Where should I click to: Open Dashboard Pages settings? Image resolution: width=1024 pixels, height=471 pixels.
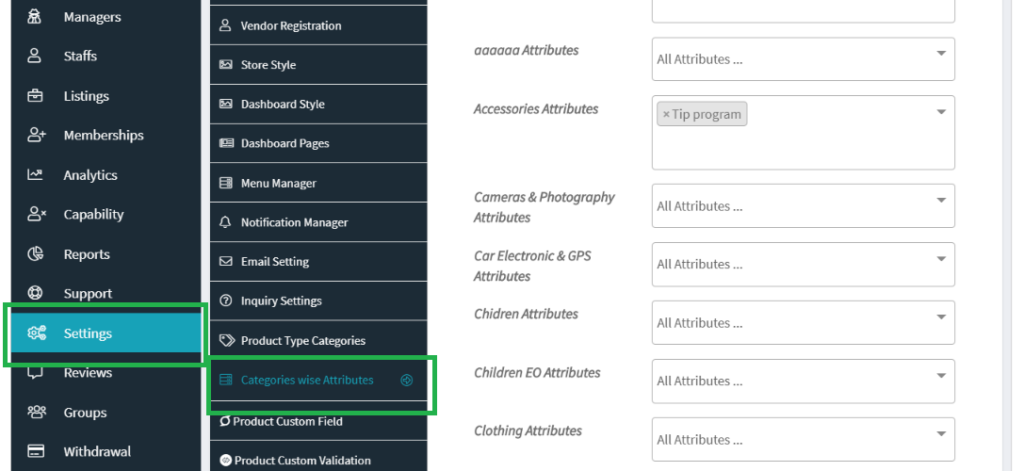[x=318, y=143]
